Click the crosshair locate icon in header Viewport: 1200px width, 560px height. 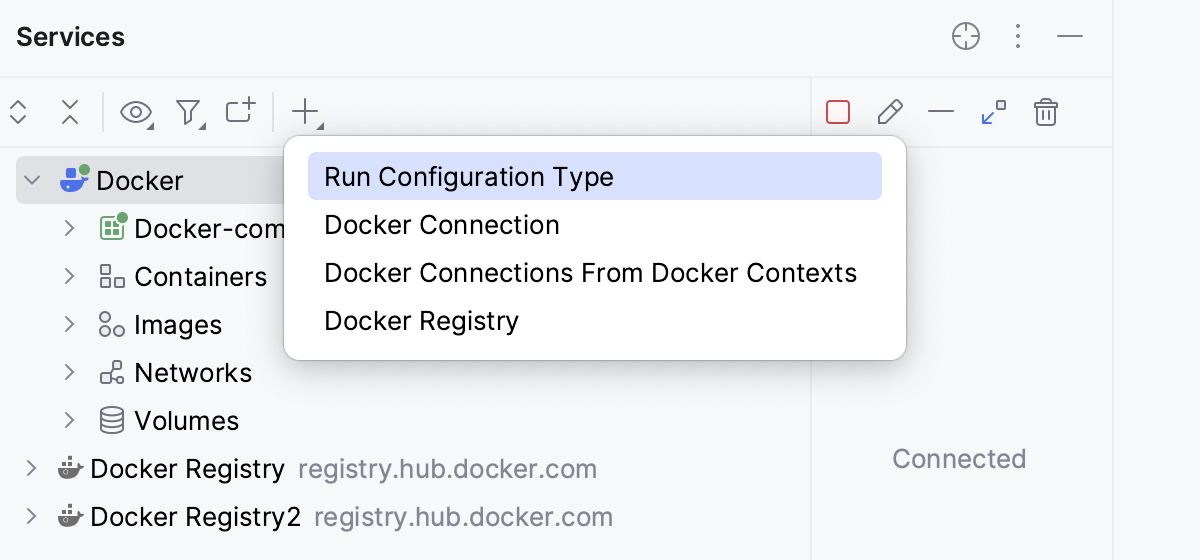(x=965, y=37)
